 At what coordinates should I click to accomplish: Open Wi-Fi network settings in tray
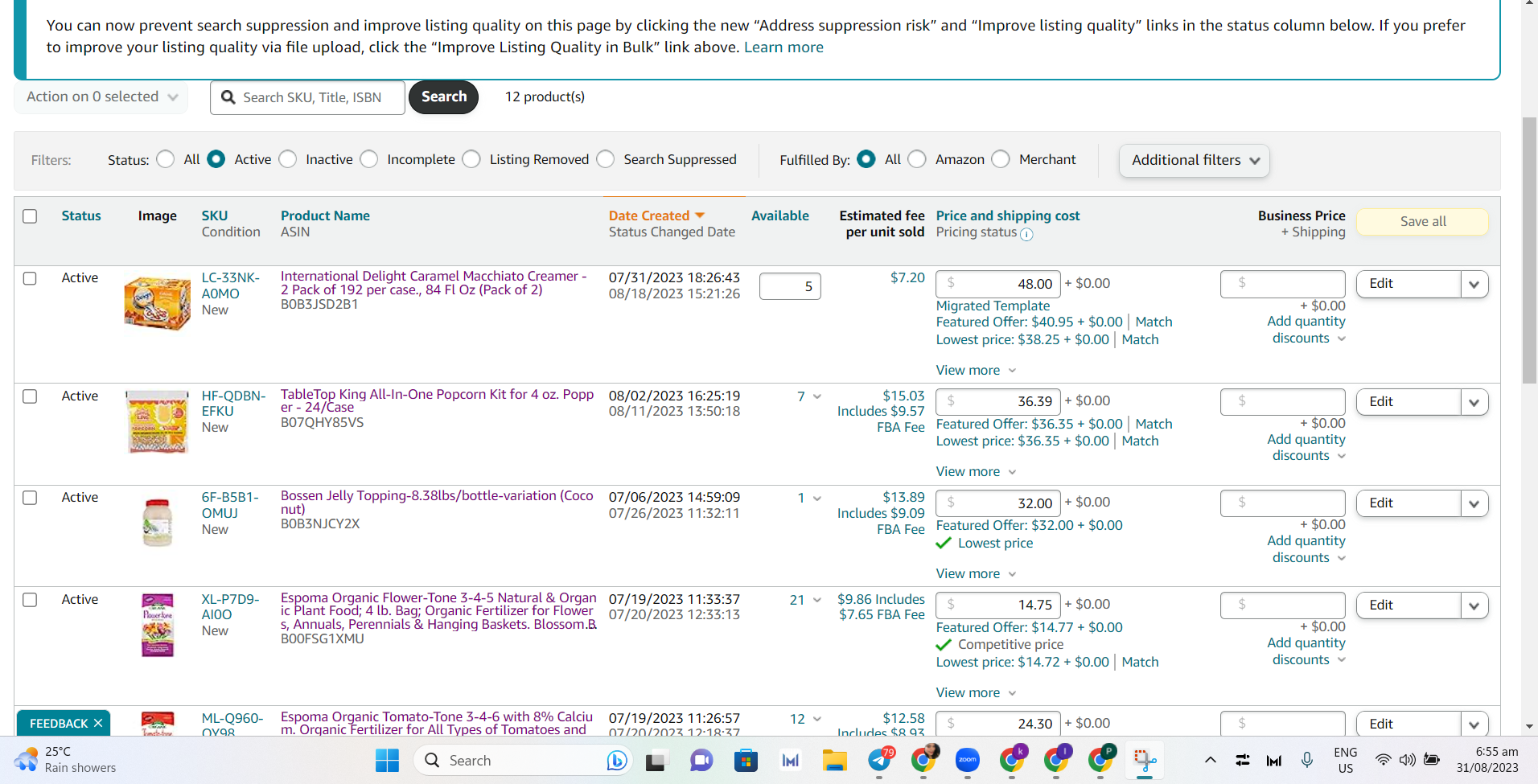point(1383,760)
